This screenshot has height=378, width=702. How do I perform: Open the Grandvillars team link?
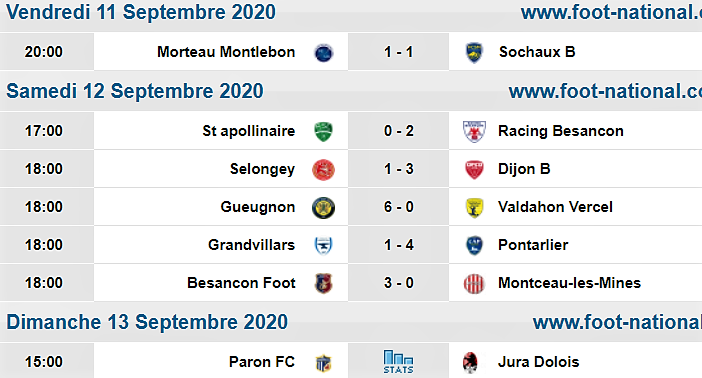tap(252, 245)
